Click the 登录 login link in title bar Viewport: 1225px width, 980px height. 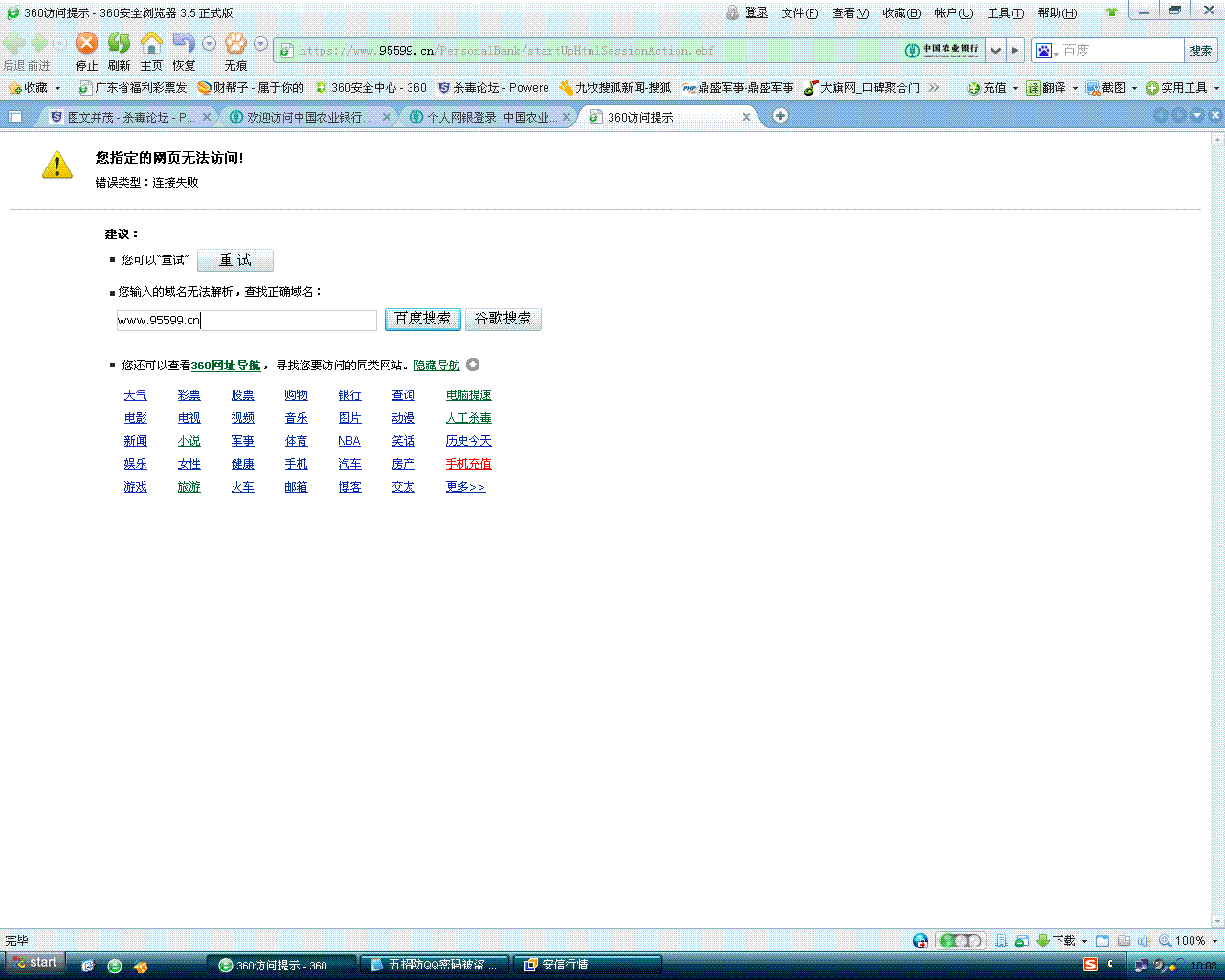tap(757, 12)
